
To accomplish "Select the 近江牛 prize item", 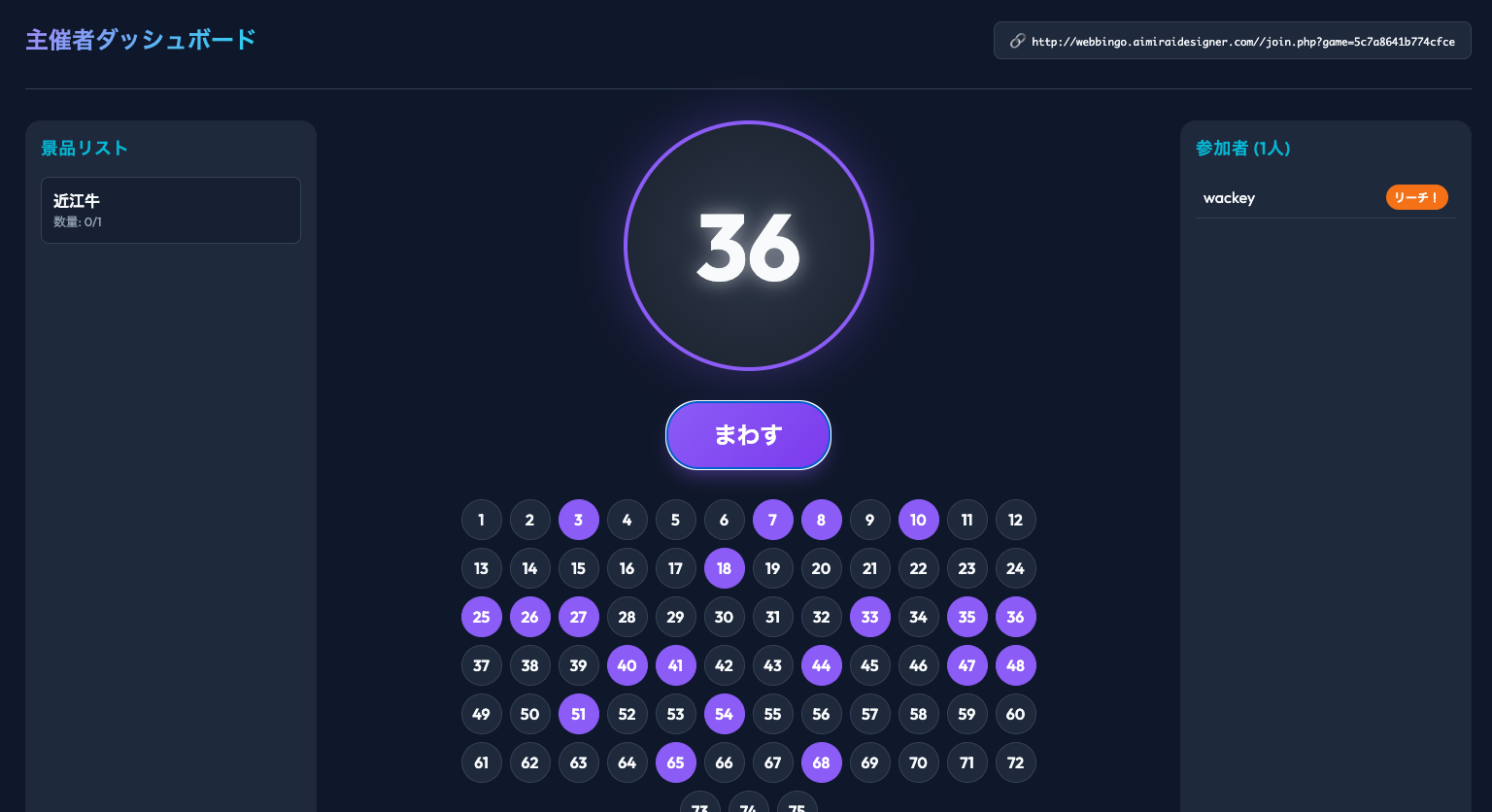I will pyautogui.click(x=171, y=210).
